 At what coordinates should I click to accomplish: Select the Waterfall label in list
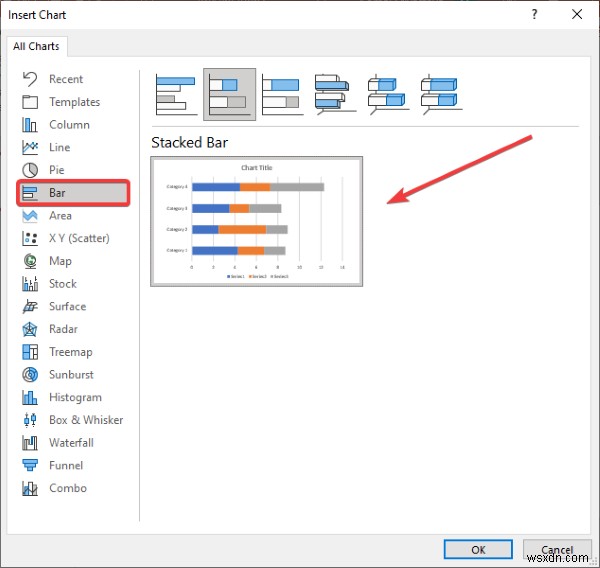click(x=72, y=443)
